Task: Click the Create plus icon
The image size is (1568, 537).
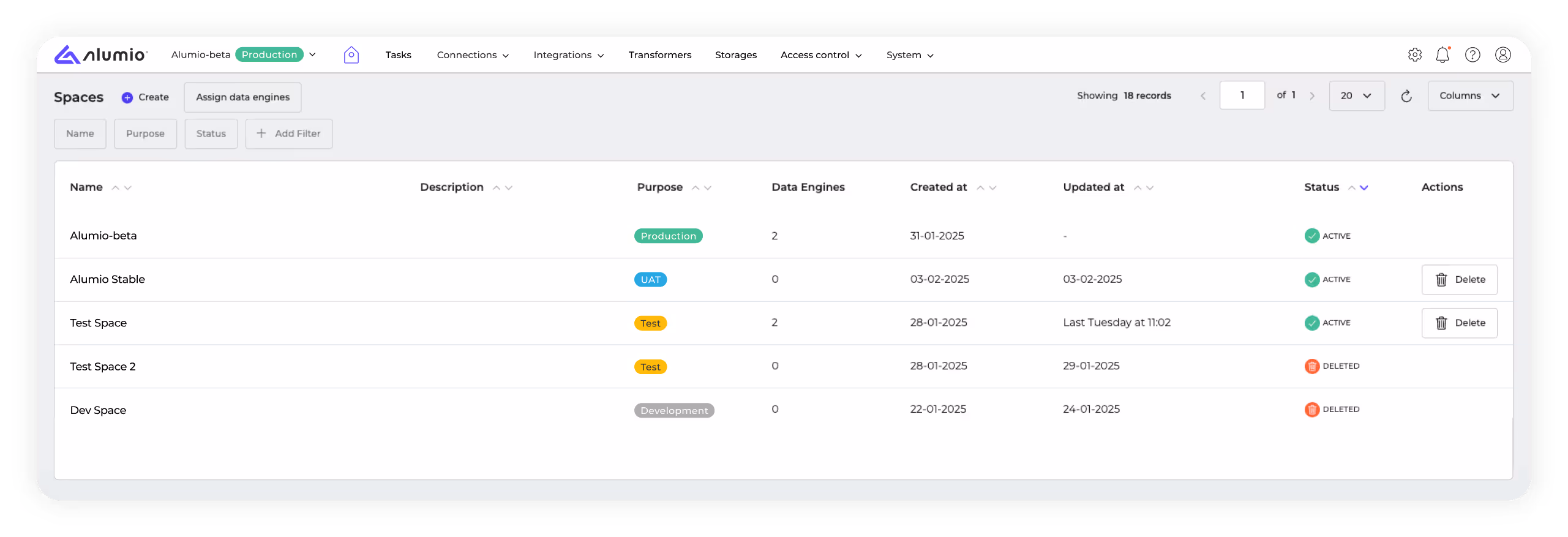Action: tap(127, 97)
